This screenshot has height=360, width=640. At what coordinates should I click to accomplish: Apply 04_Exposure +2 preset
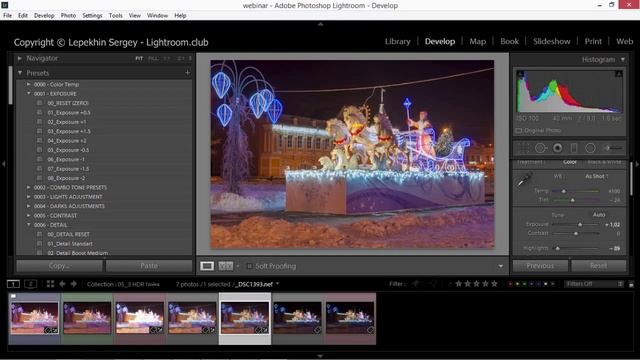tap(67, 141)
